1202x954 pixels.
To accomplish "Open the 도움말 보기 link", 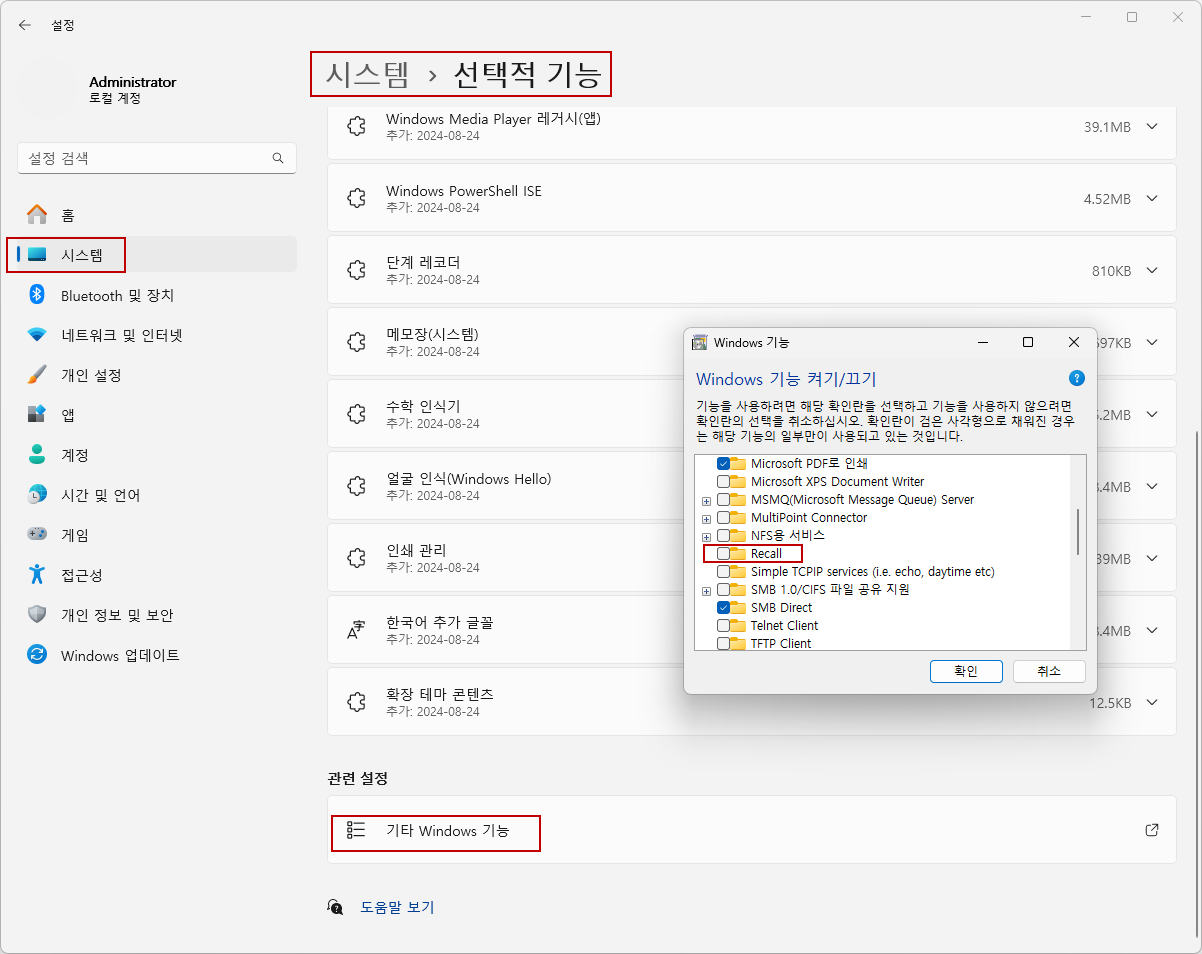I will 397,907.
